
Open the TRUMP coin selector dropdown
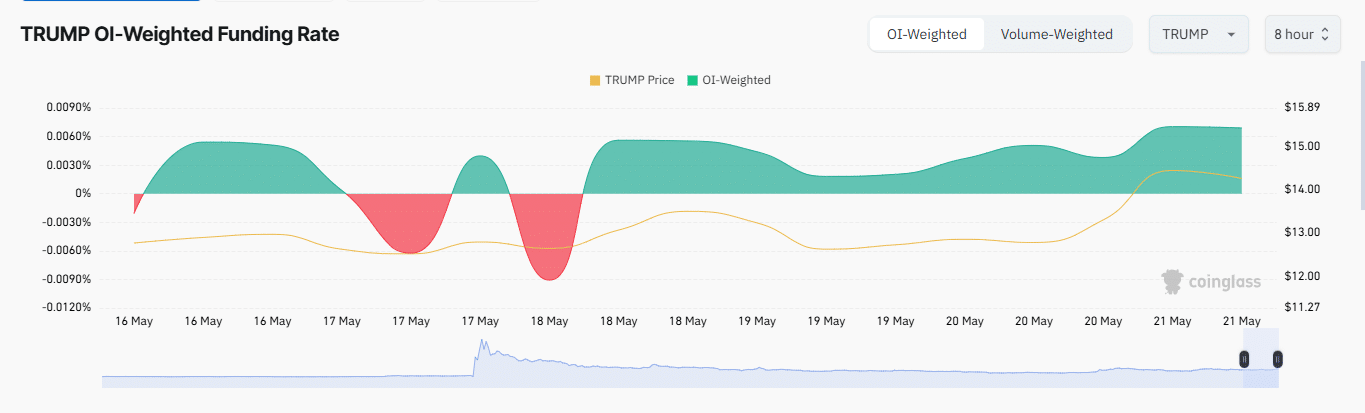[1197, 34]
